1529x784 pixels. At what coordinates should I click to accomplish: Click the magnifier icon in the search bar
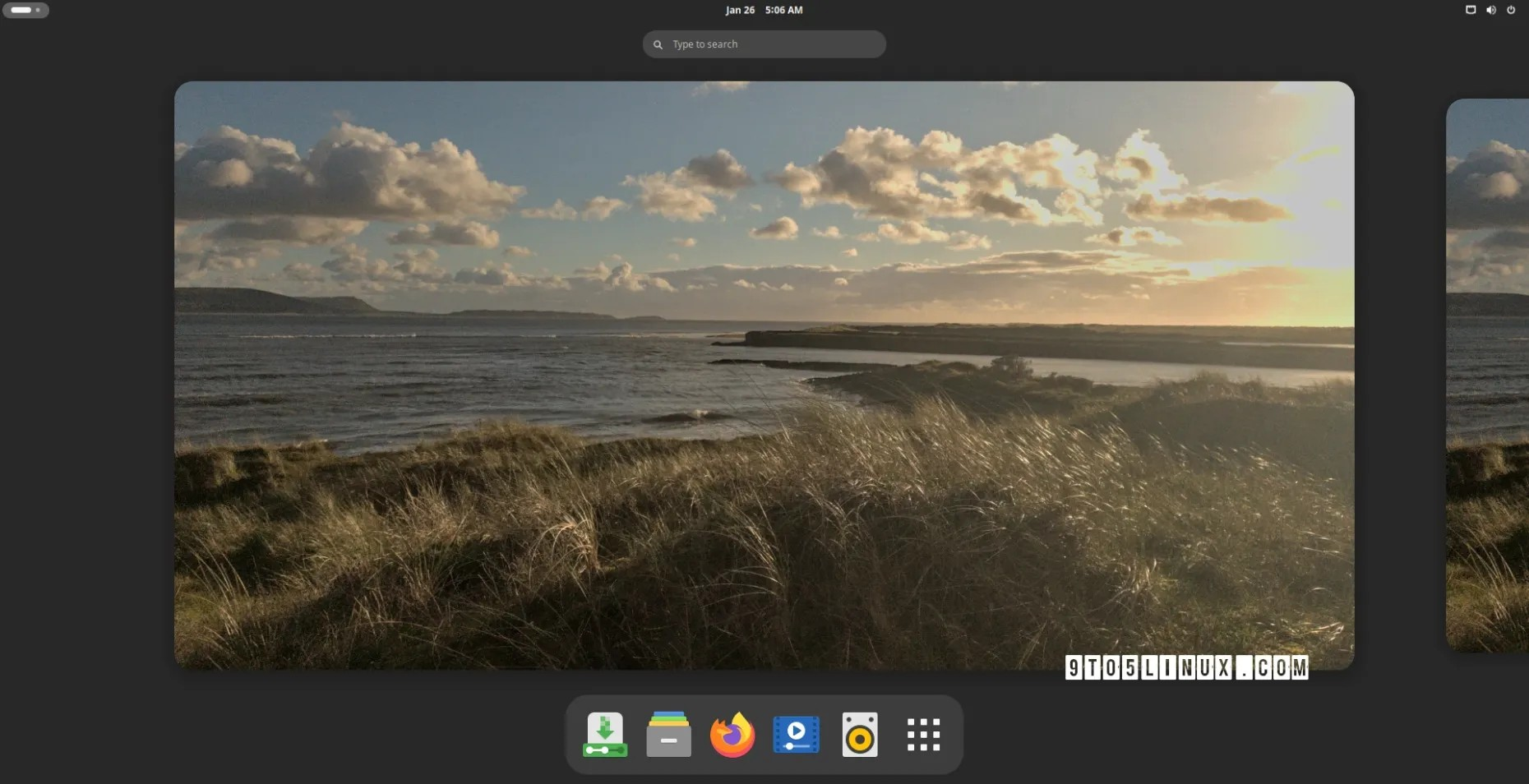pos(657,44)
